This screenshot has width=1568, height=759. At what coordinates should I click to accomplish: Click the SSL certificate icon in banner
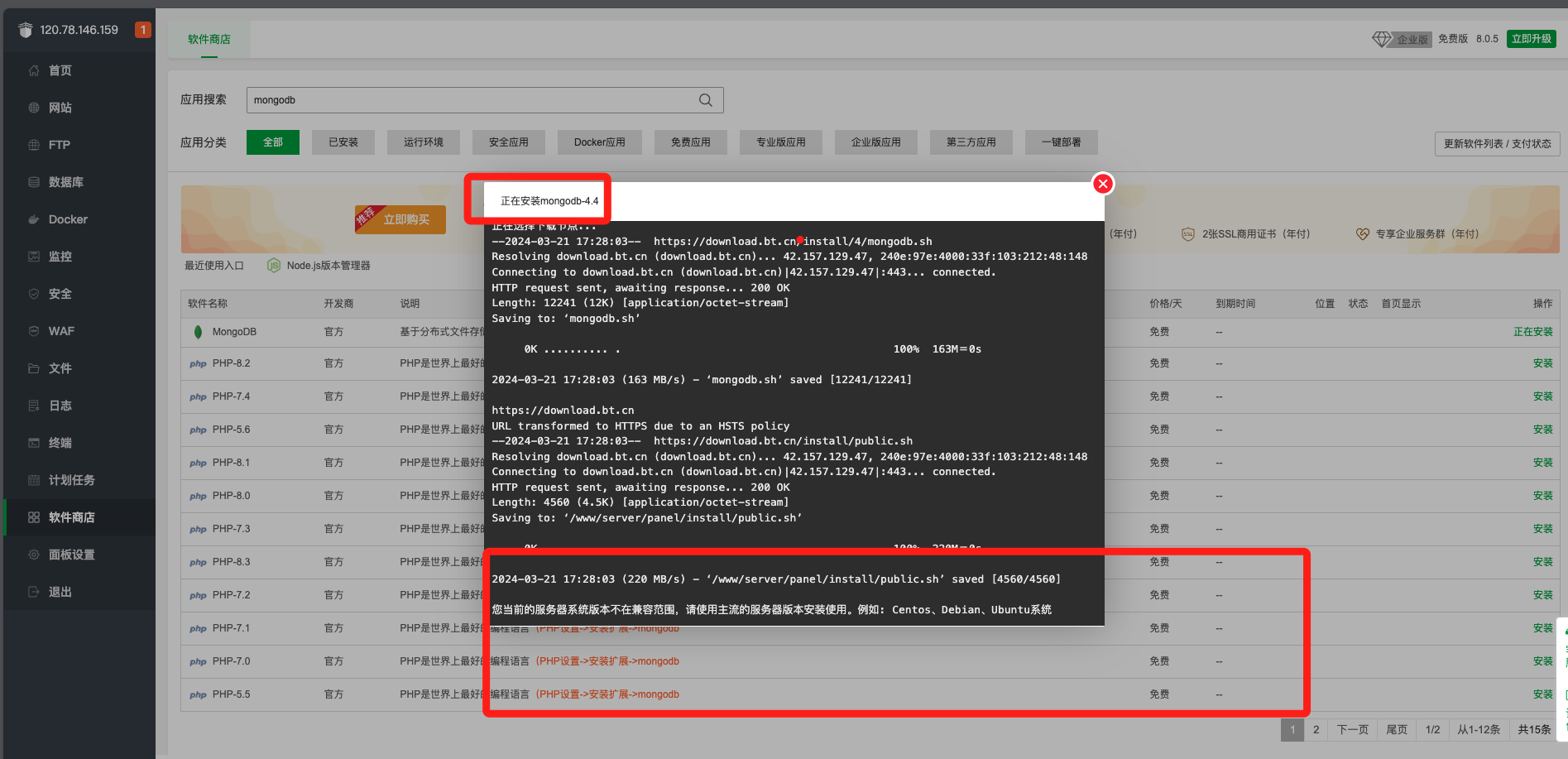pyautogui.click(x=1188, y=234)
